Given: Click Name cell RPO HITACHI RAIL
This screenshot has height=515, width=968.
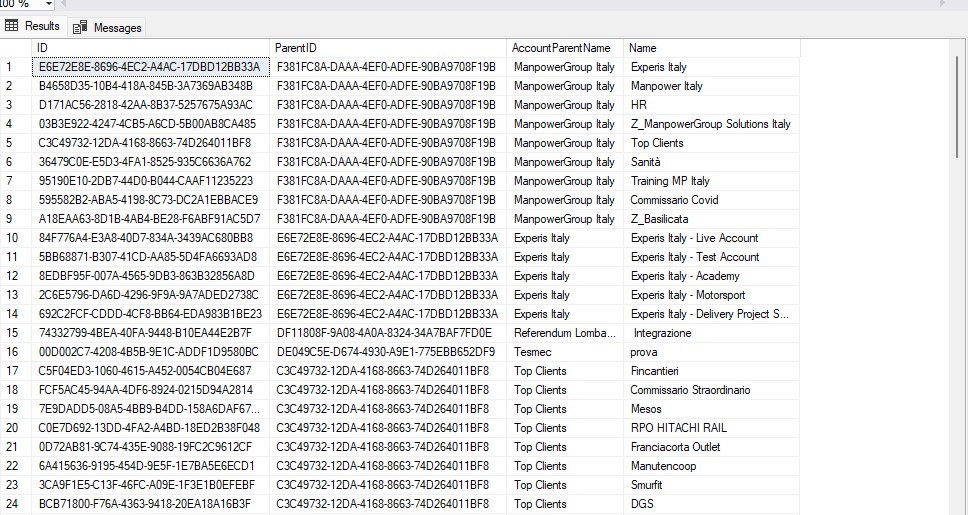Looking at the screenshot, I should pos(712,428).
